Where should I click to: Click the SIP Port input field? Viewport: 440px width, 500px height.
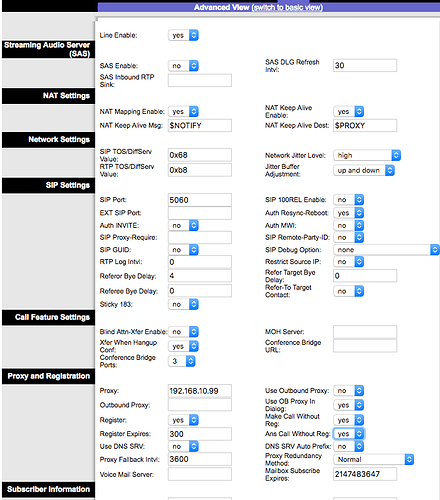200,200
